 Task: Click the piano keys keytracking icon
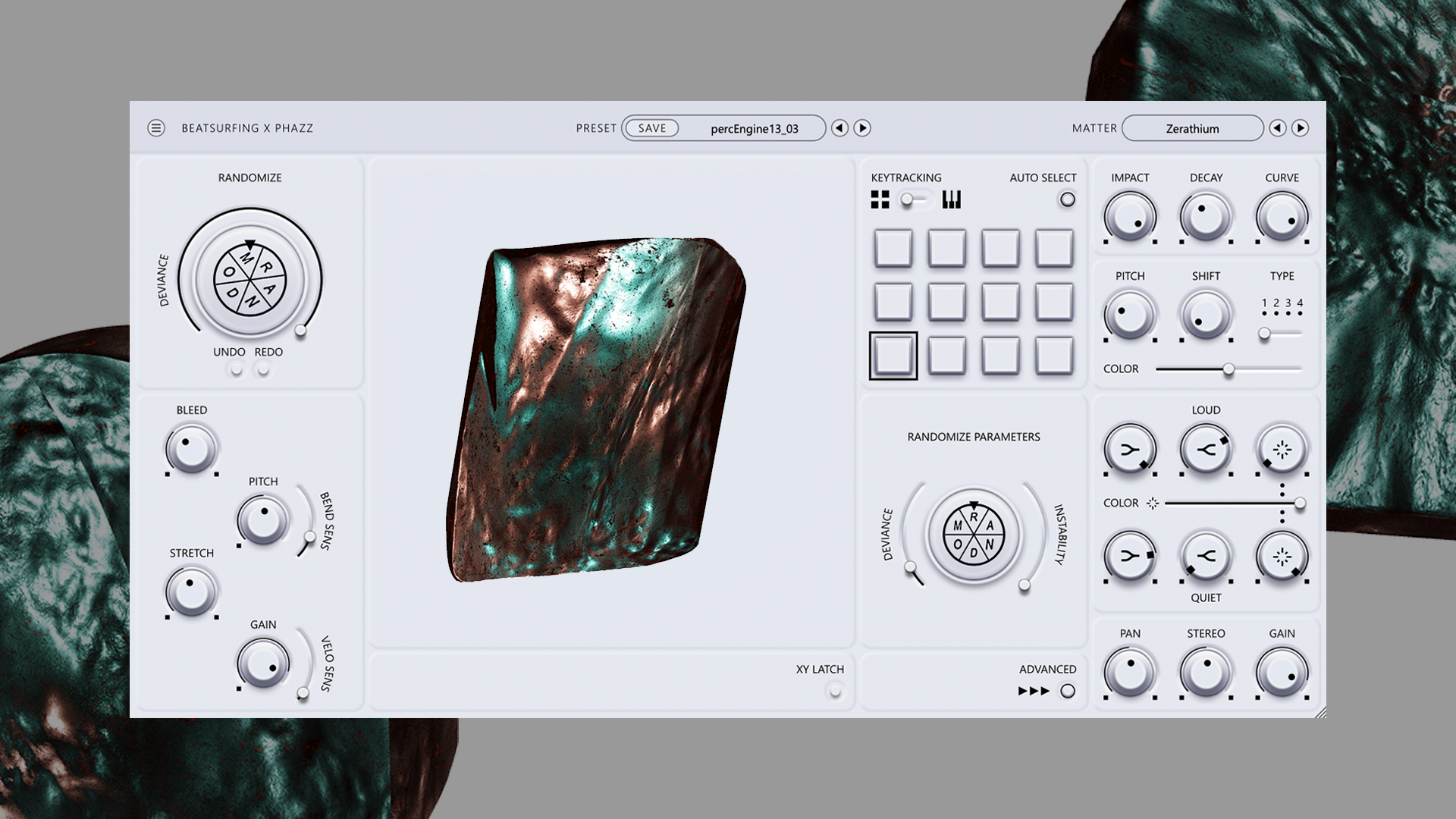(x=951, y=199)
